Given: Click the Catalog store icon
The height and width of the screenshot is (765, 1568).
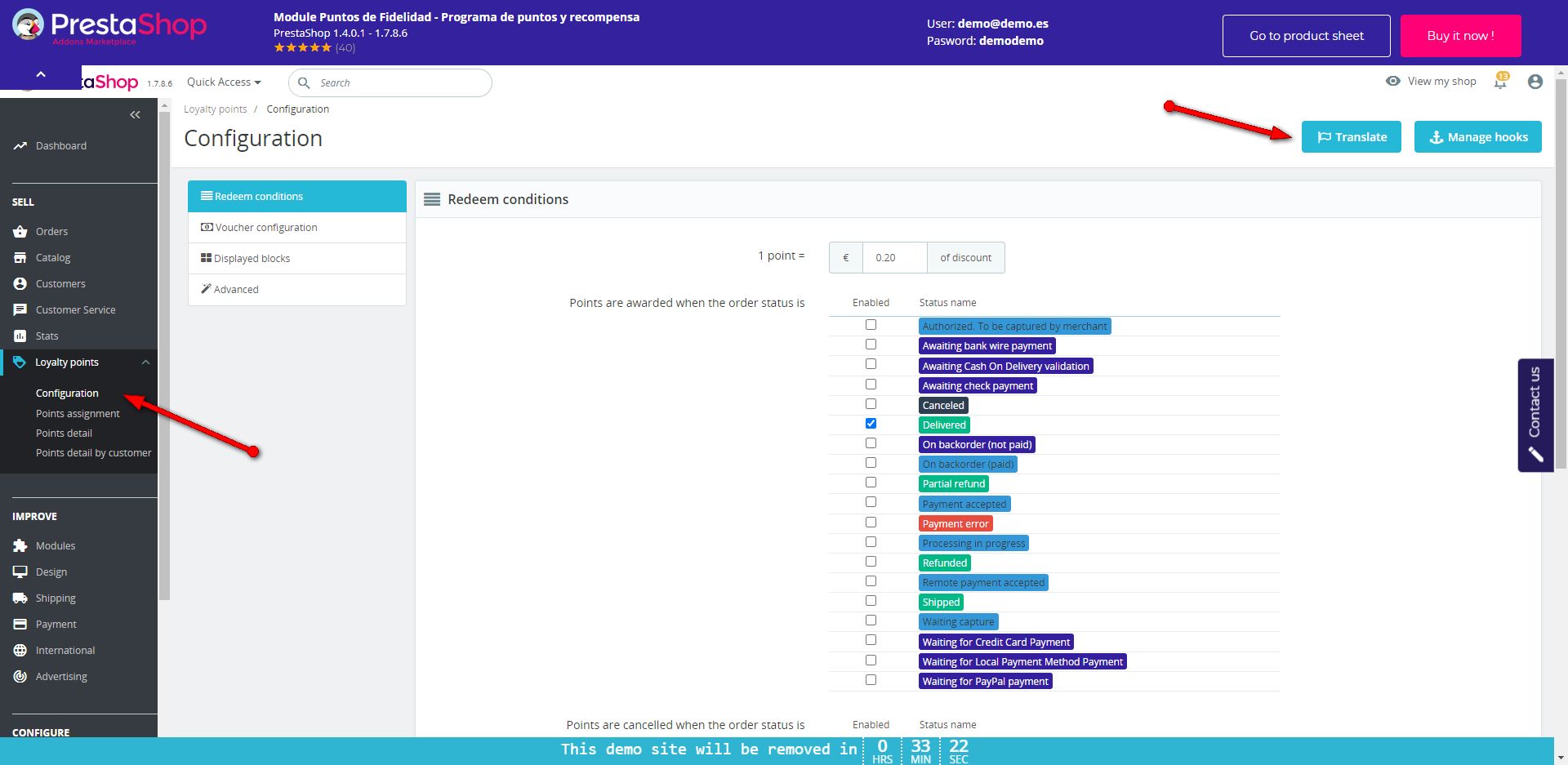Looking at the screenshot, I should click(20, 258).
